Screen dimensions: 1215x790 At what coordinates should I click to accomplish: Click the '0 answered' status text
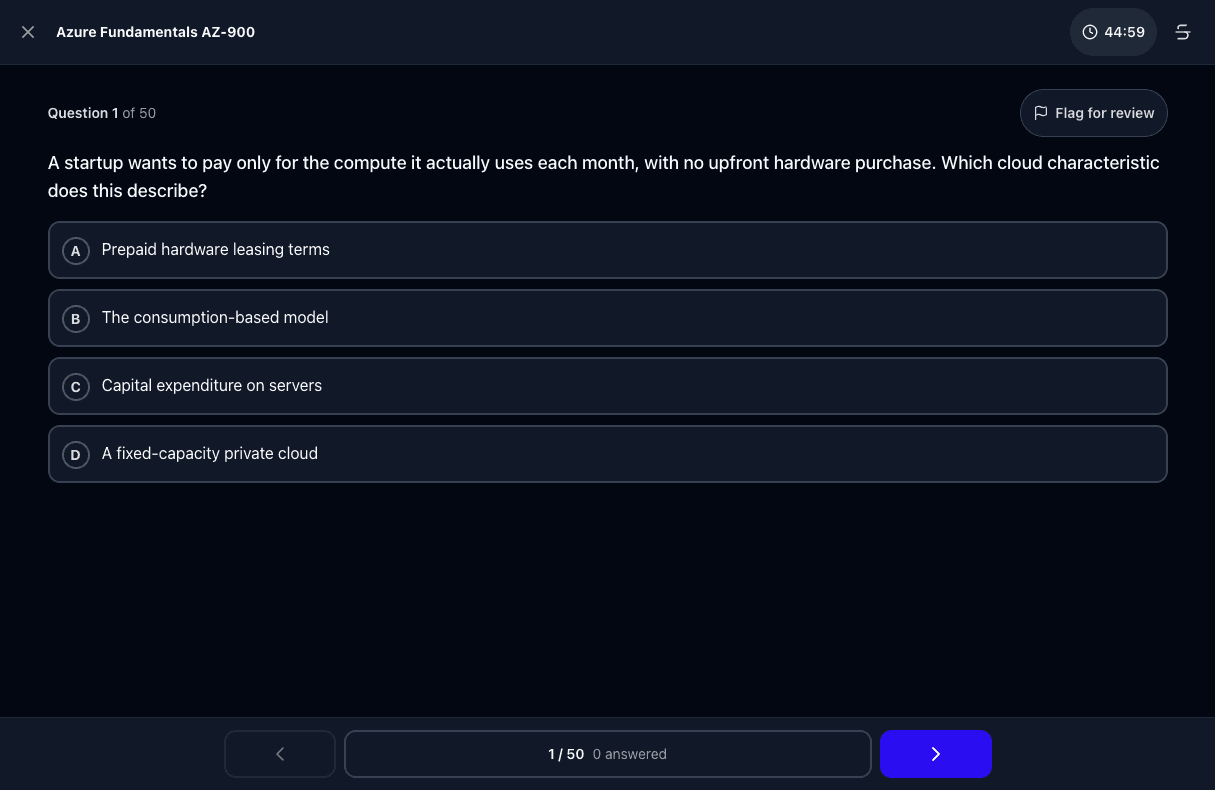tap(630, 754)
